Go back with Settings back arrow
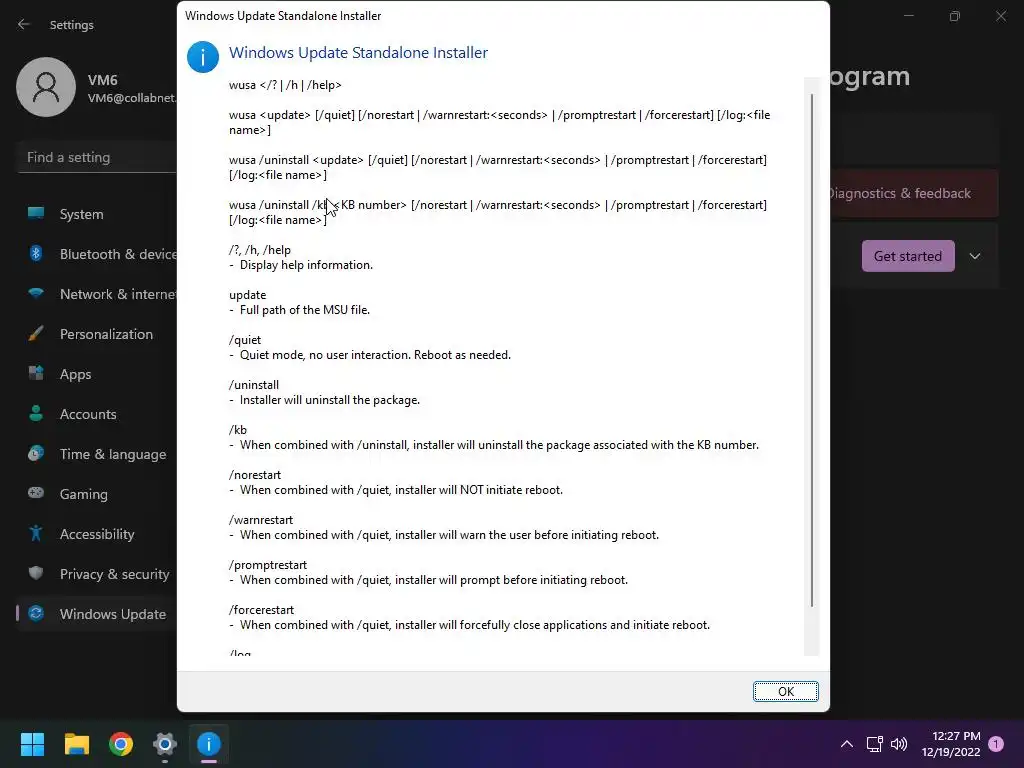Screen dimensions: 1024x768 point(24,25)
